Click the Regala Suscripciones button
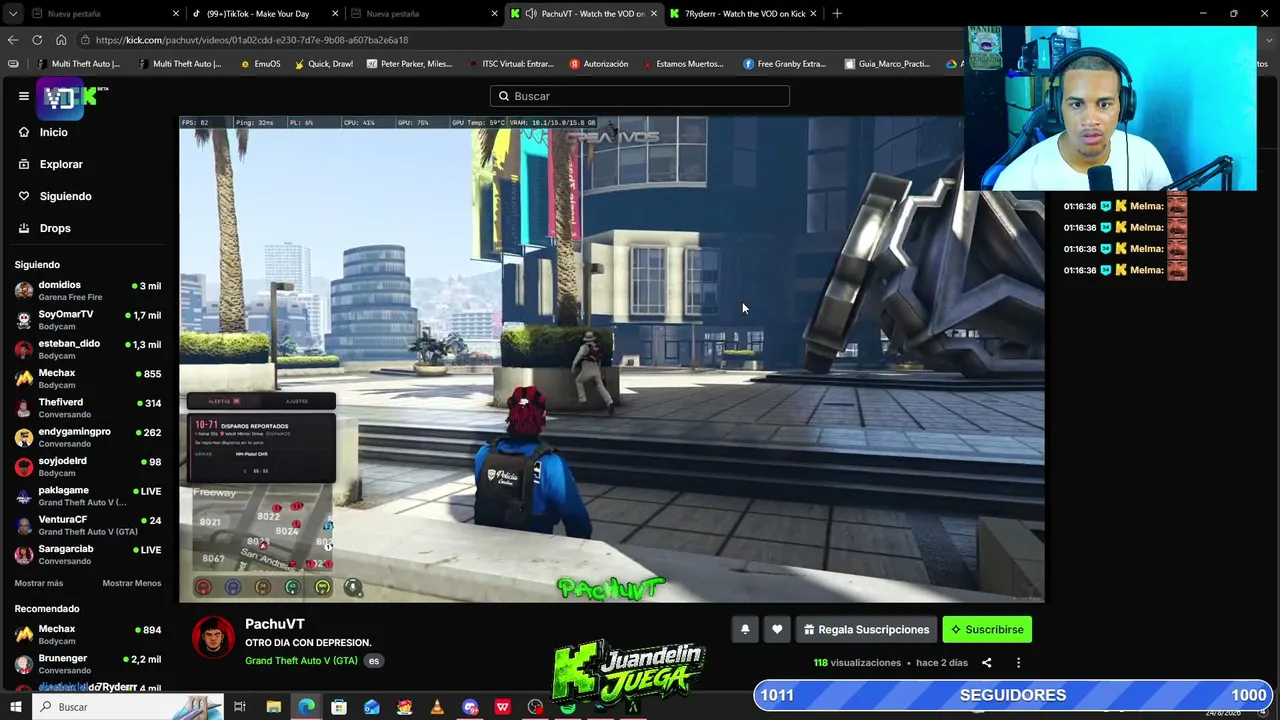Screen dimensions: 1280x720 [x=866, y=629]
